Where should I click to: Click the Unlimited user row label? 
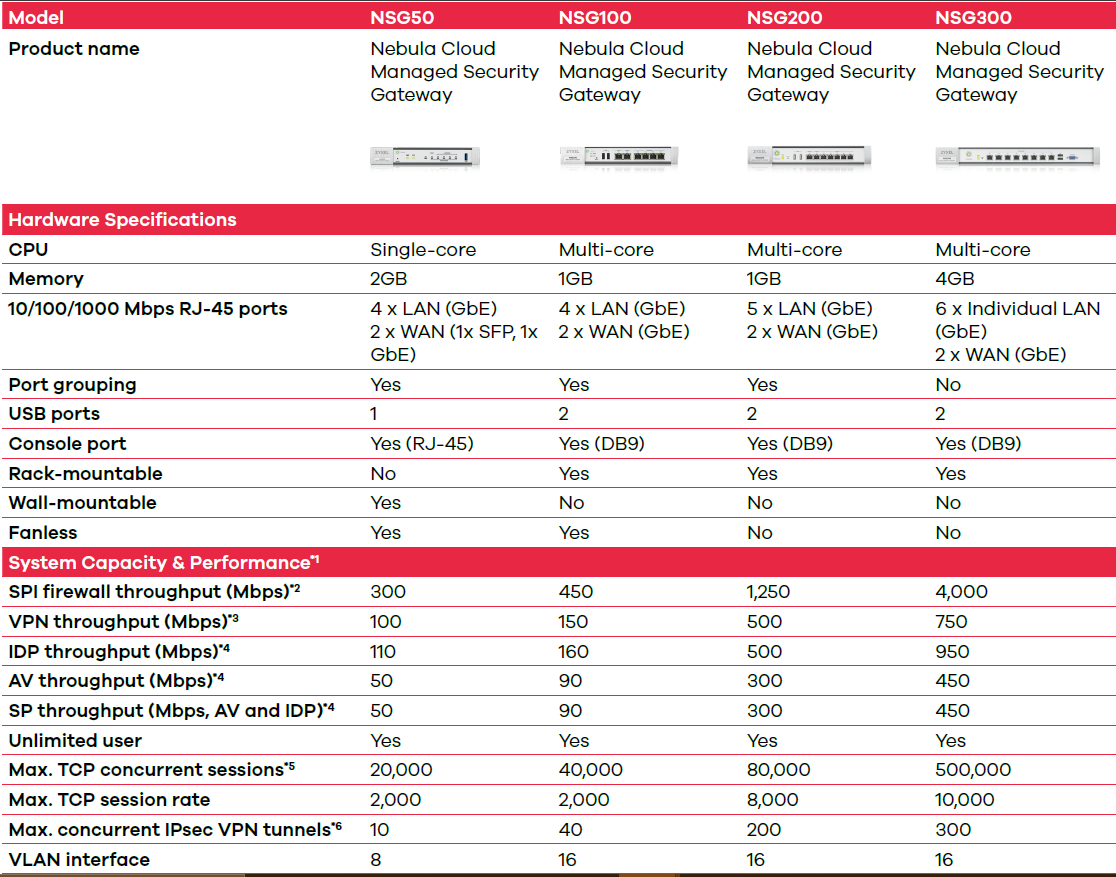[x=75, y=741]
